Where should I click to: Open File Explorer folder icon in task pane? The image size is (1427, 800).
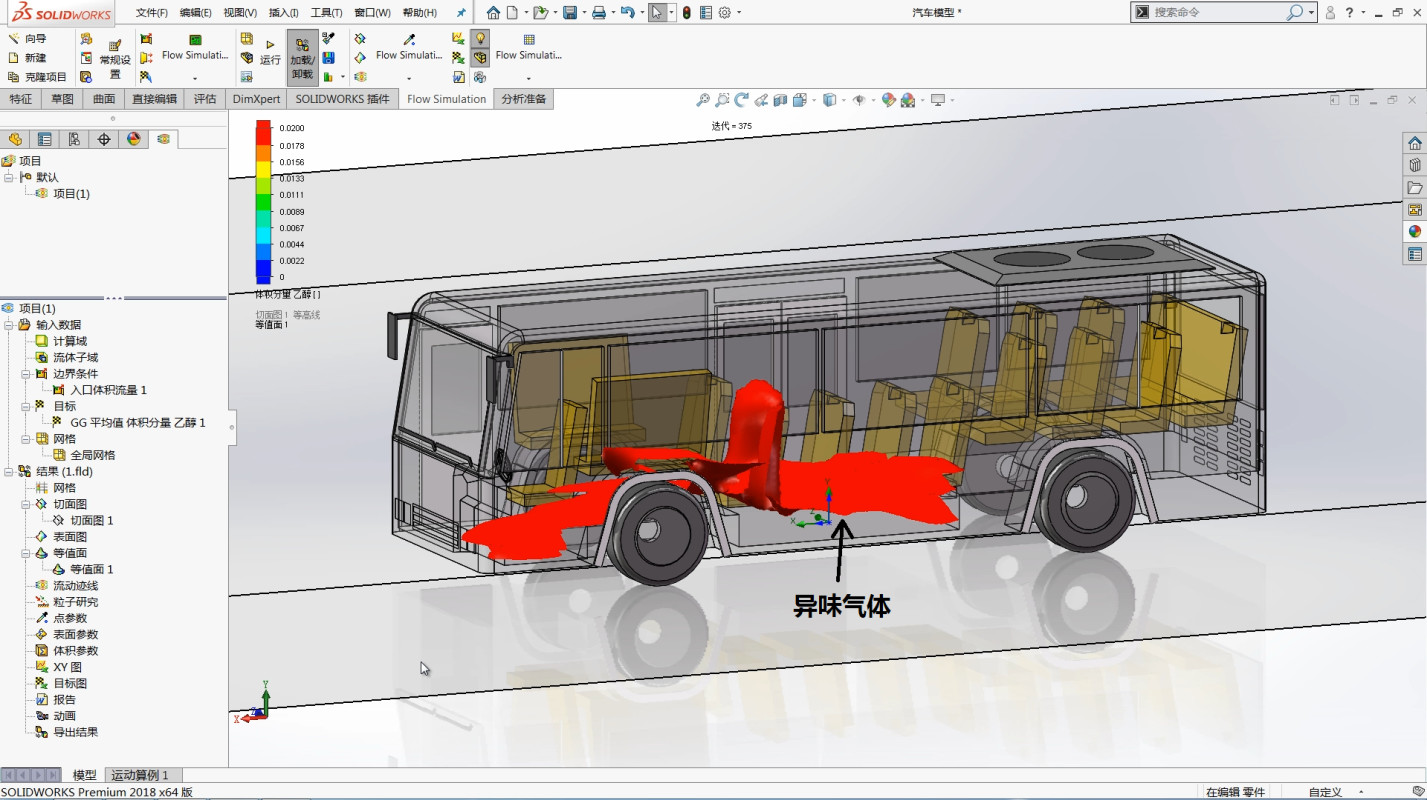(x=1414, y=187)
